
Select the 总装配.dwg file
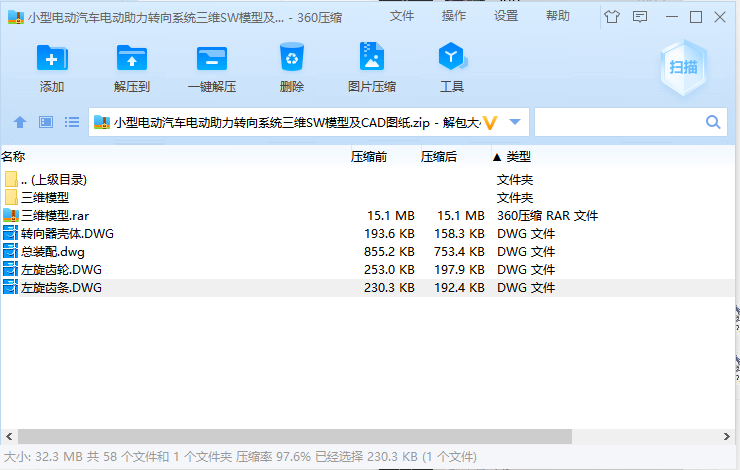368,252
